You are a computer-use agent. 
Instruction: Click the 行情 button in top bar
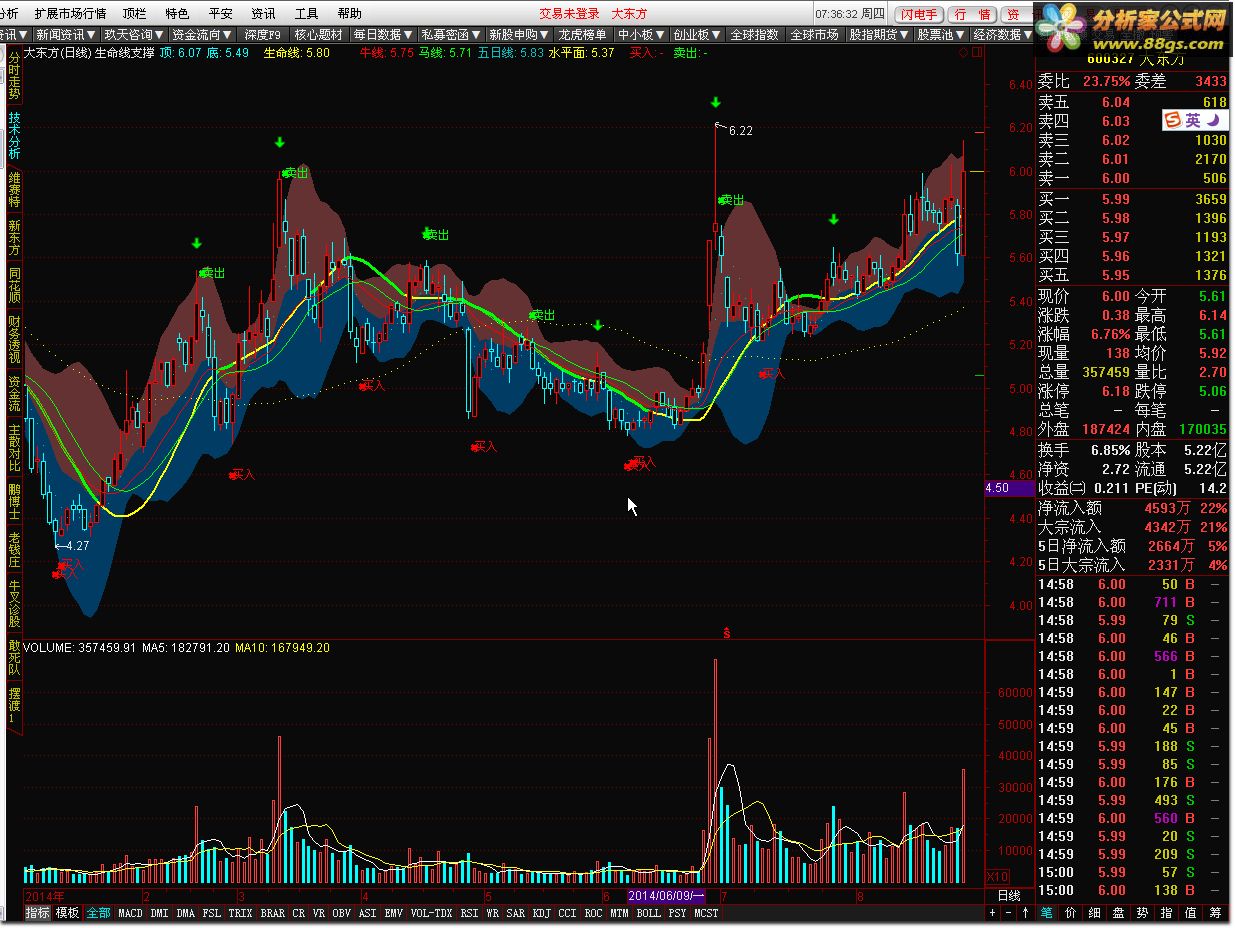coord(972,14)
